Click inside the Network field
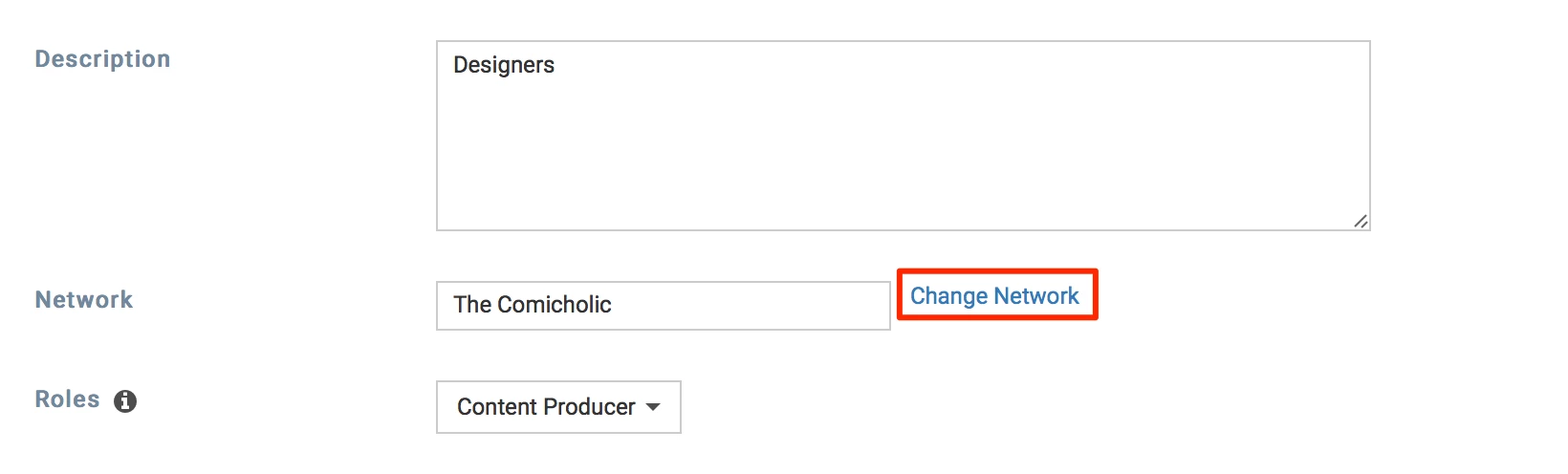This screenshot has width=1568, height=474. (x=663, y=306)
